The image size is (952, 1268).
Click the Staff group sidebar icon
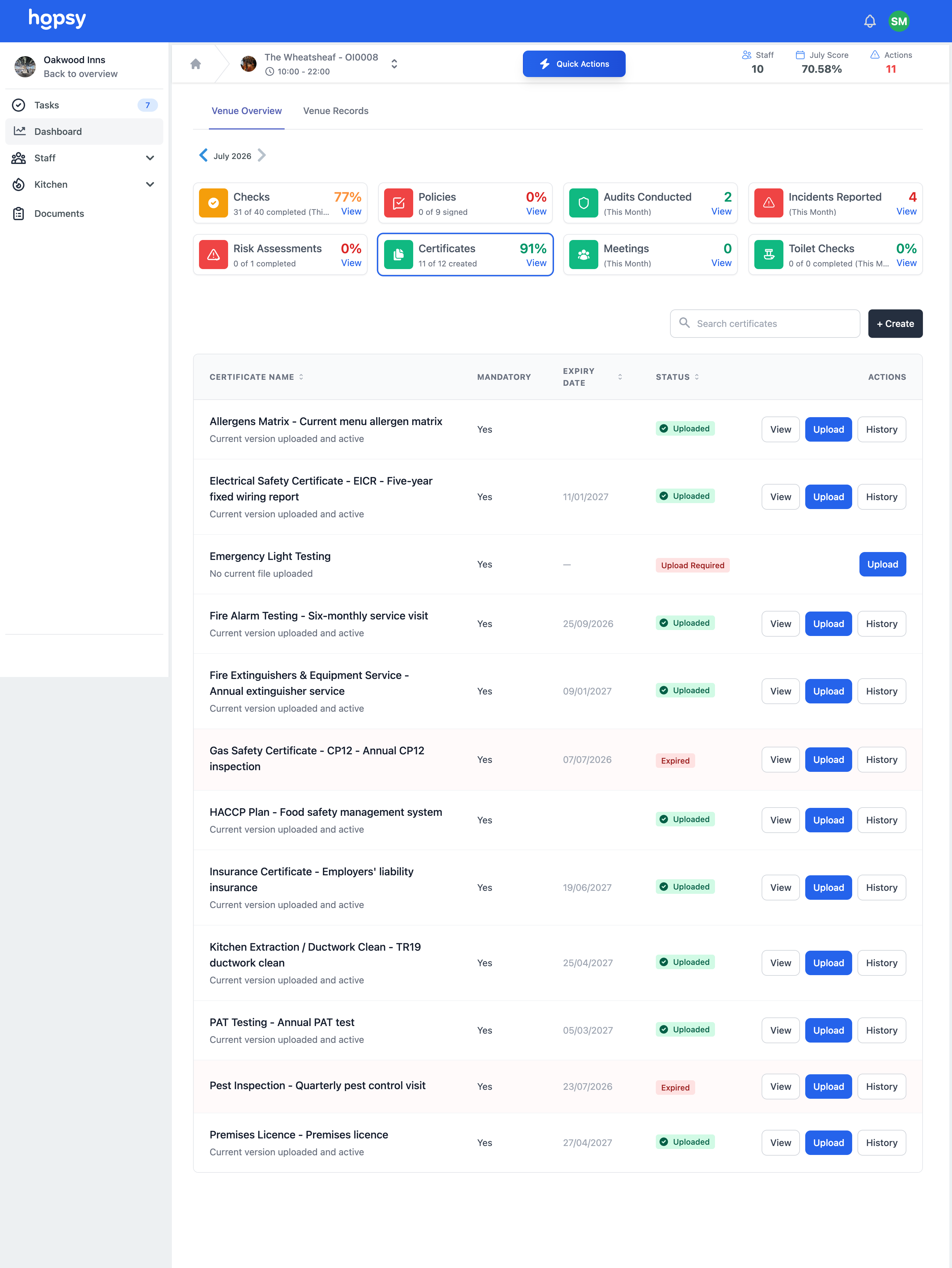[18, 158]
